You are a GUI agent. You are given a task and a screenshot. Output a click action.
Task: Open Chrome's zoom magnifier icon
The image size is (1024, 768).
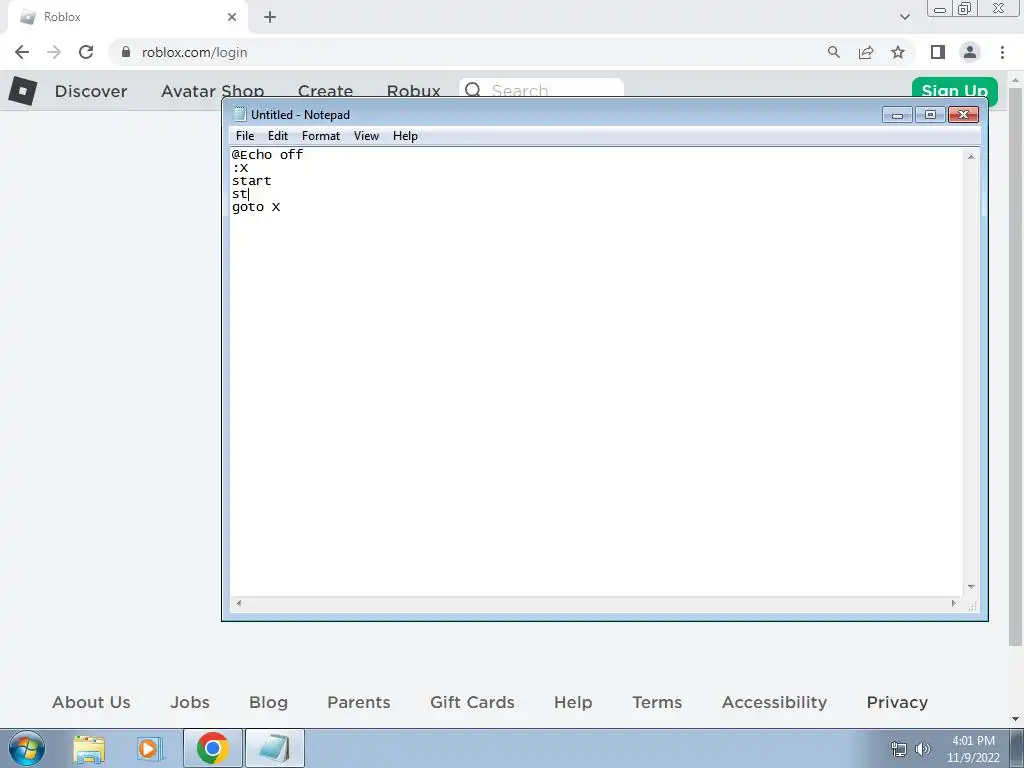point(834,52)
